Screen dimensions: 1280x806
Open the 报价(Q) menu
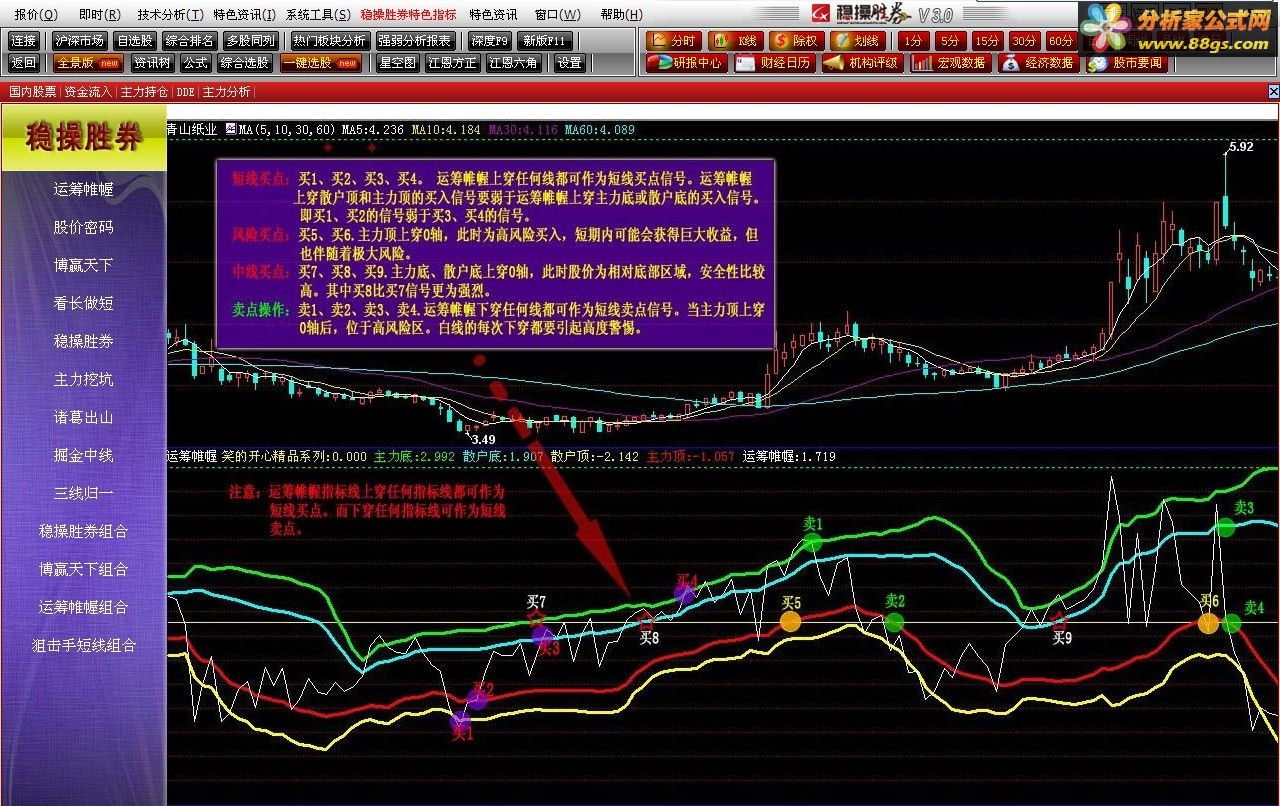(36, 14)
